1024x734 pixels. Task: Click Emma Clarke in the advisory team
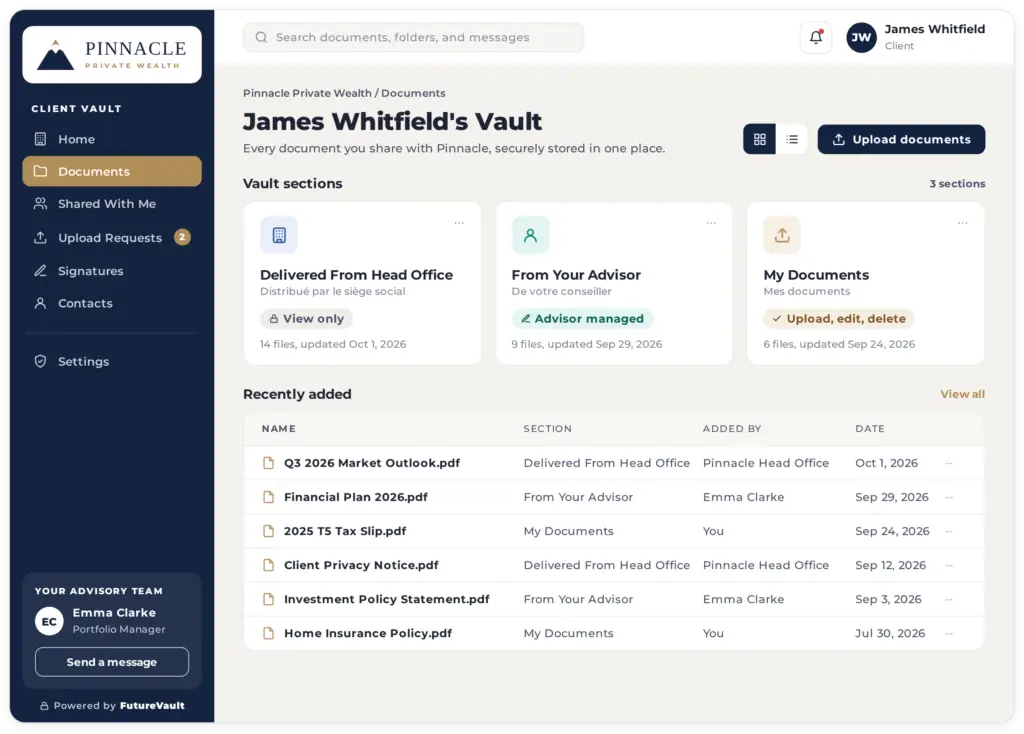coord(114,613)
